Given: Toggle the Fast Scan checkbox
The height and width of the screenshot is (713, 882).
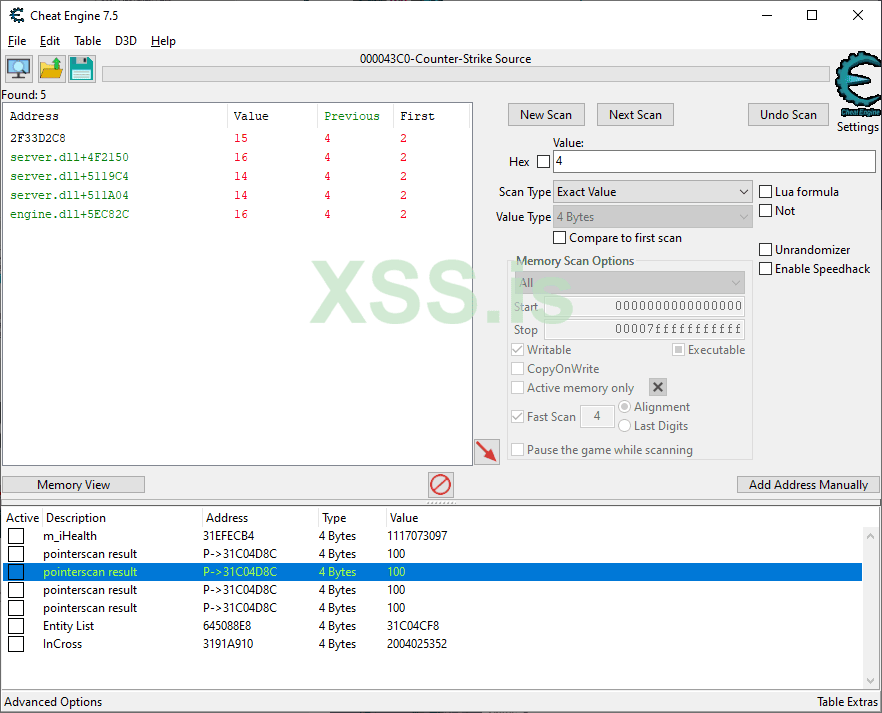Looking at the screenshot, I should point(518,417).
